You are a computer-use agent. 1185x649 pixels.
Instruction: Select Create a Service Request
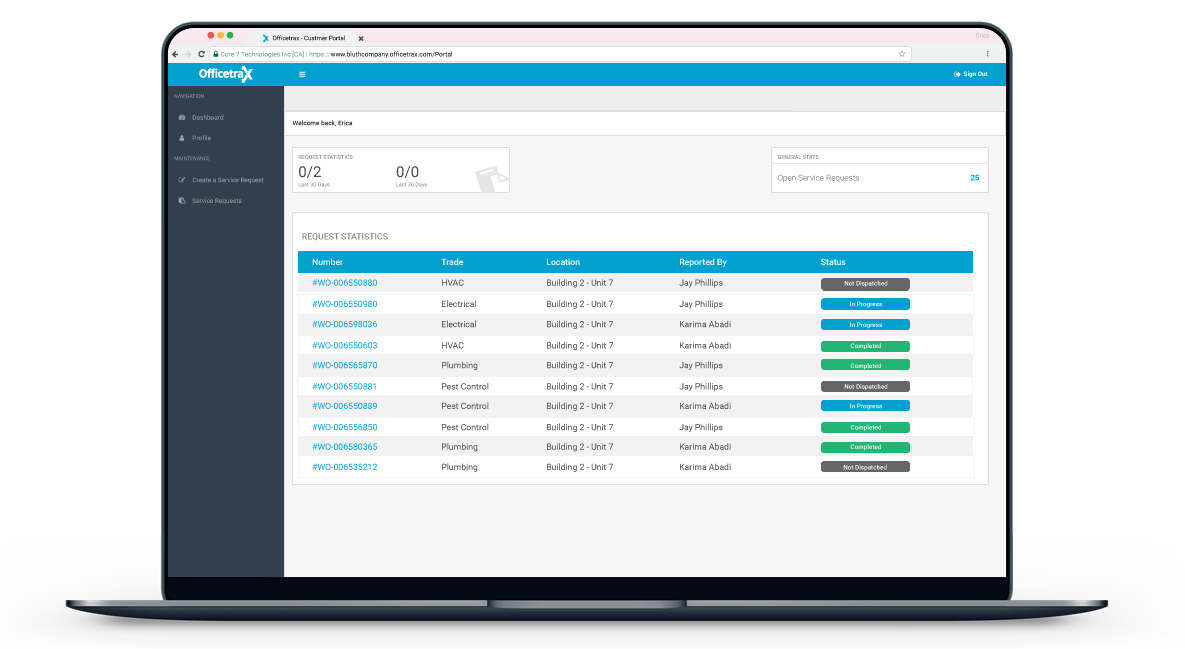pos(227,180)
